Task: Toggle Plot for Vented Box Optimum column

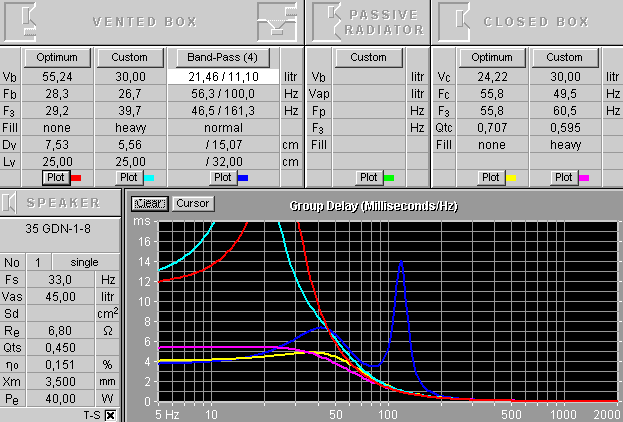Action: click(55, 177)
